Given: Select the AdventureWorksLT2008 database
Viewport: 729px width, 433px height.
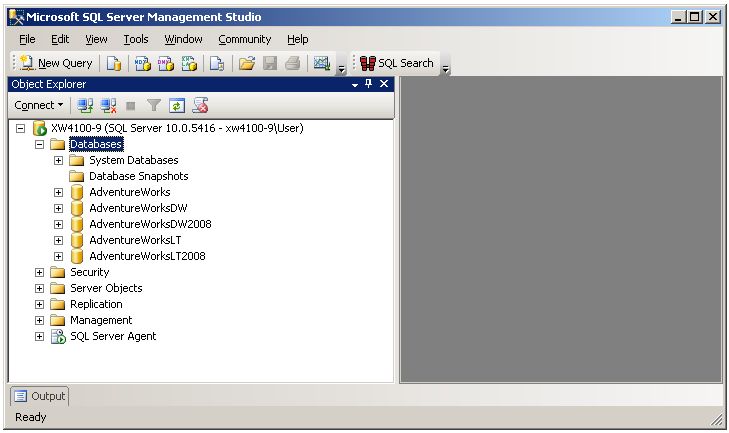Looking at the screenshot, I should coord(147,256).
